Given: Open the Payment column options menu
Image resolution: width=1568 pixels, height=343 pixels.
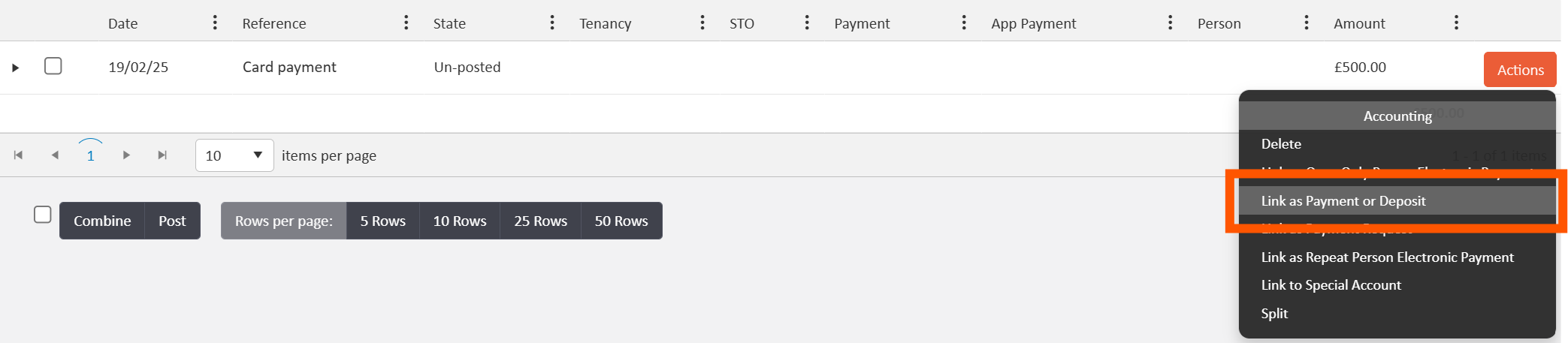Looking at the screenshot, I should 964,23.
